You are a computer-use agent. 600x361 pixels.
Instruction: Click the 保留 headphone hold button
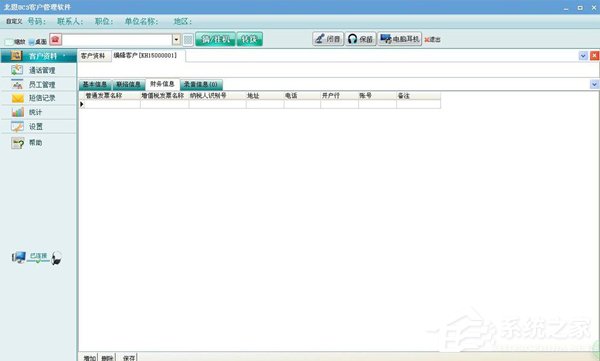coord(360,39)
